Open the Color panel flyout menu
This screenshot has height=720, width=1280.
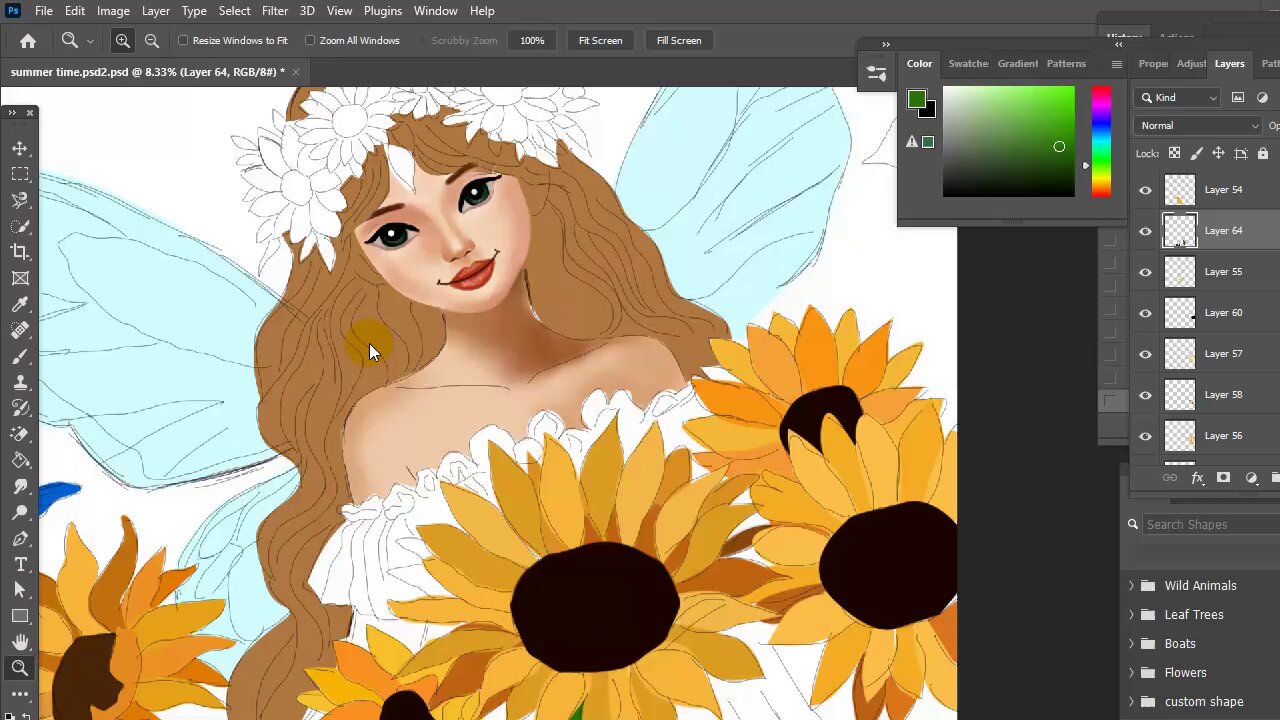(x=1117, y=64)
